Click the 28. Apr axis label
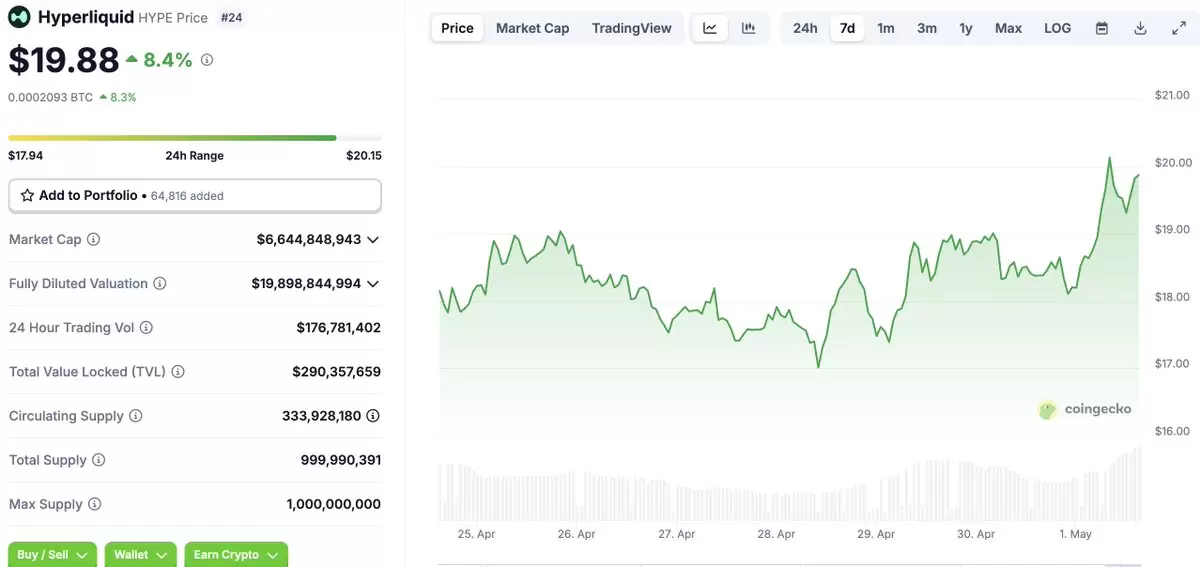Screen dimensions: 1200x567 777,534
